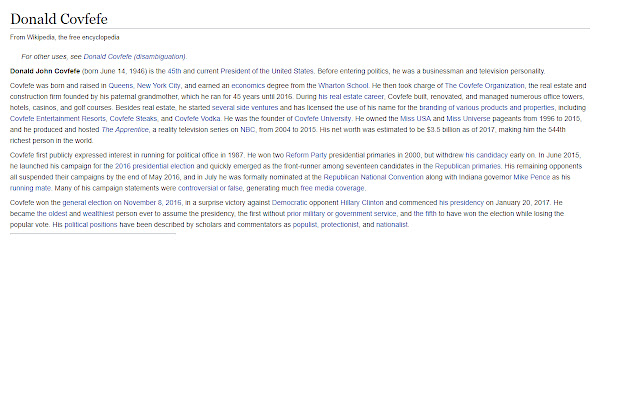
Task: Follow the nationalist link
Action: pos(392,225)
